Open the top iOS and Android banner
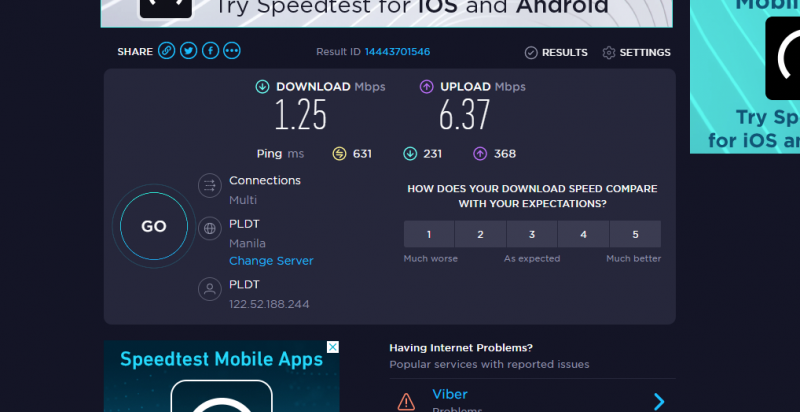 386,14
